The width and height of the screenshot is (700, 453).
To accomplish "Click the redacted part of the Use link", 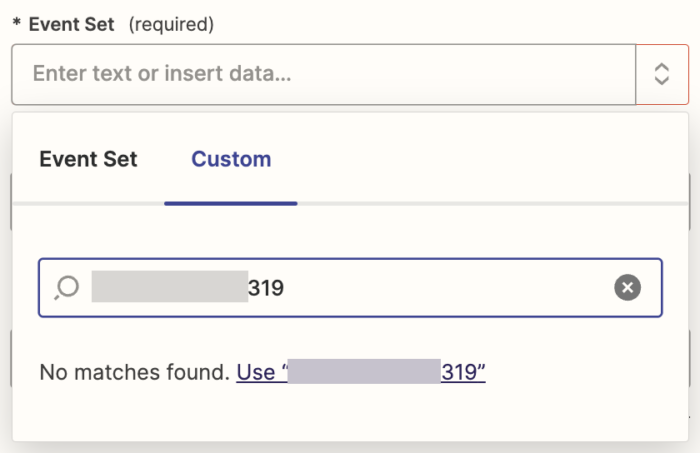I will tap(364, 373).
